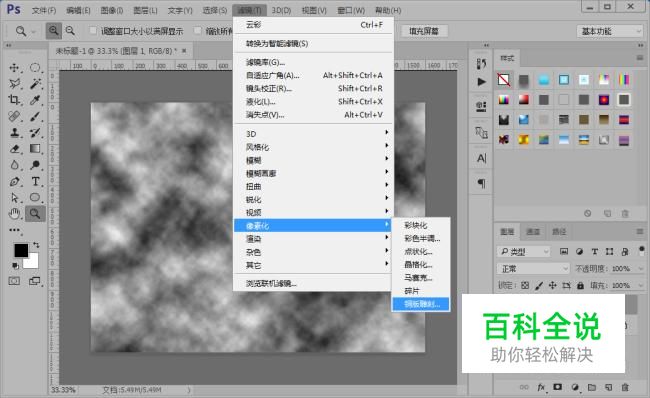Select the Crop tool
Viewport: 650px width, 398px height.
(14, 100)
